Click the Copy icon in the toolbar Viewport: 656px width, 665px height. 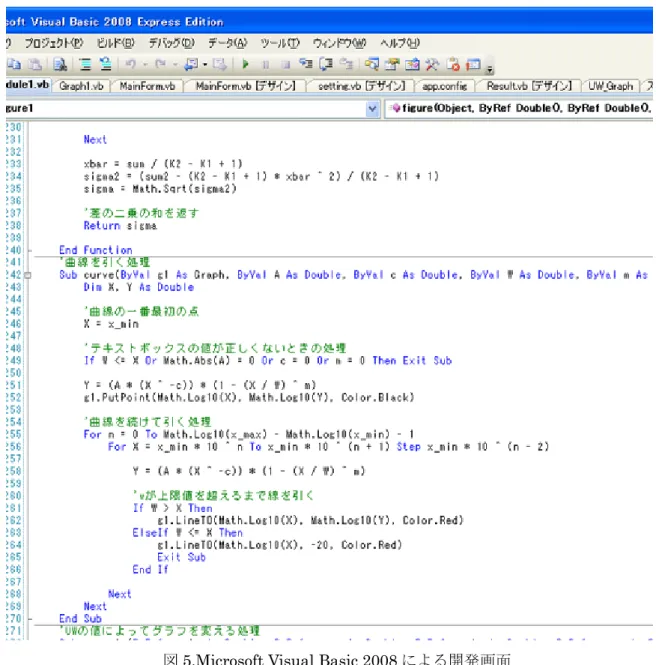pos(14,64)
